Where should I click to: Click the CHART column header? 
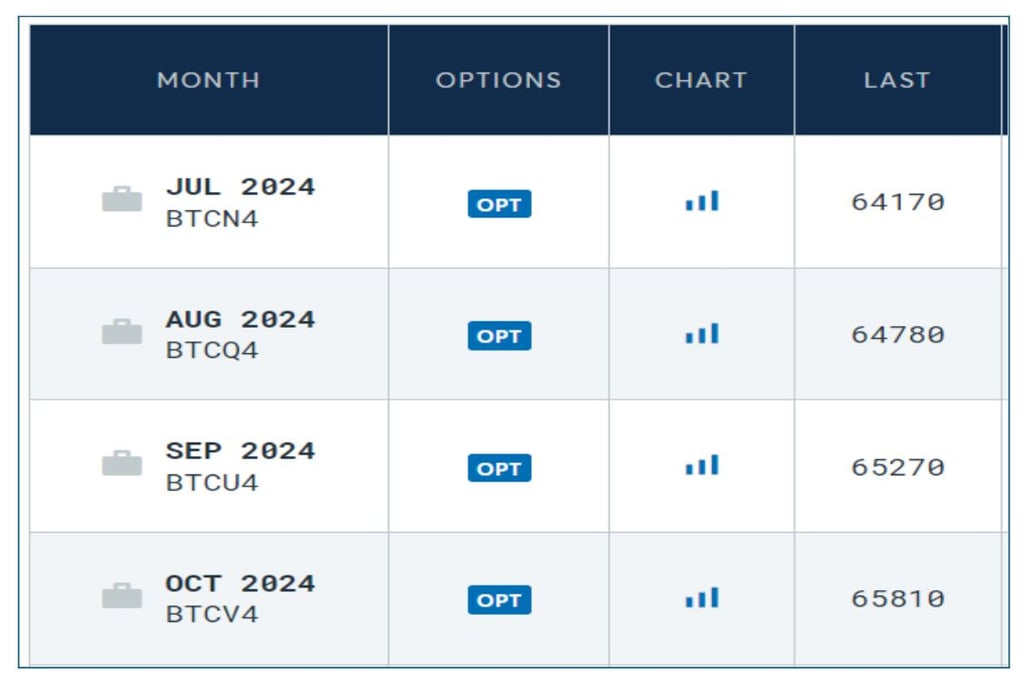point(703,80)
